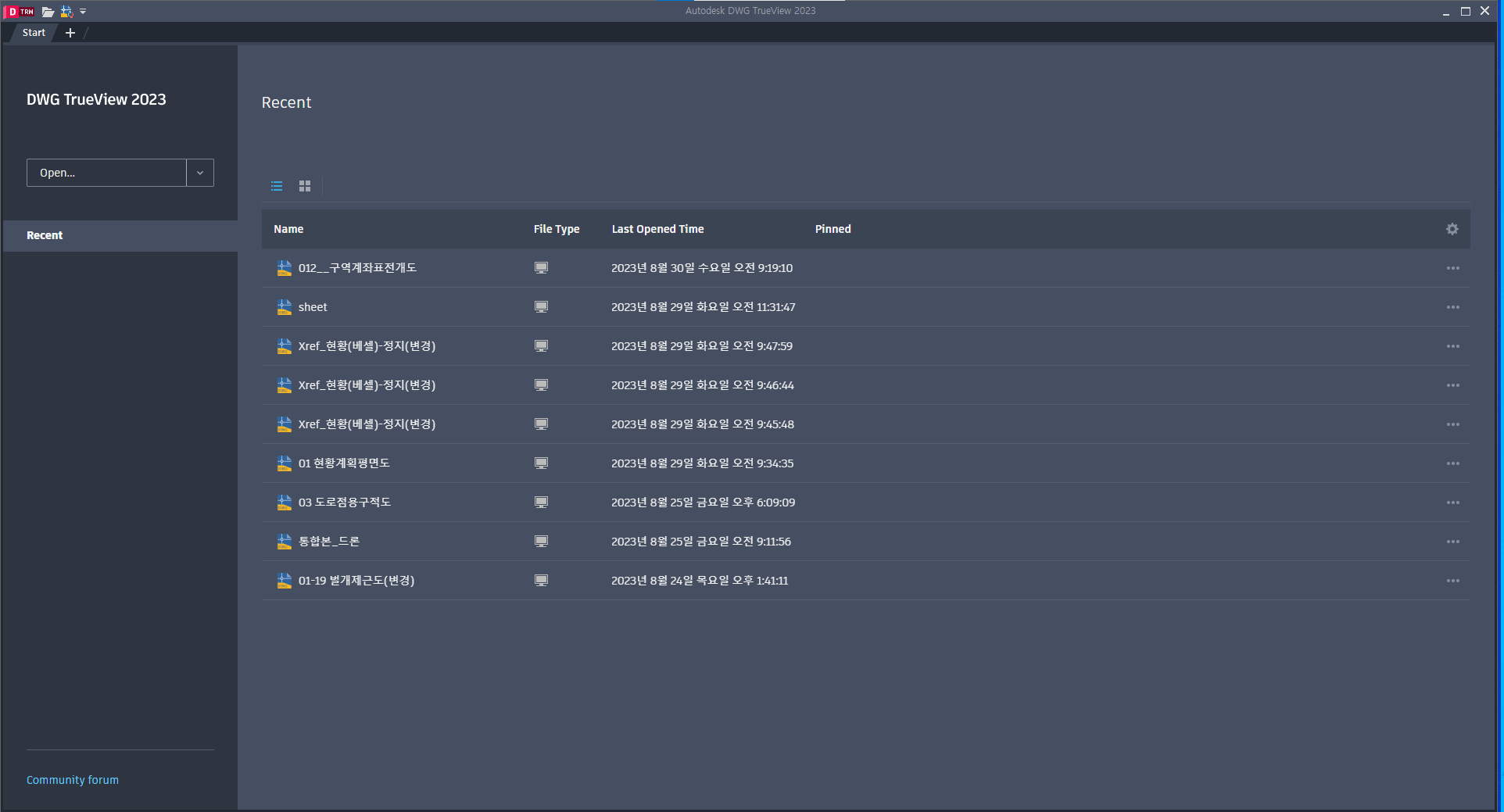Click local file type icon for sheet row
This screenshot has width=1504, height=812.
[541, 307]
